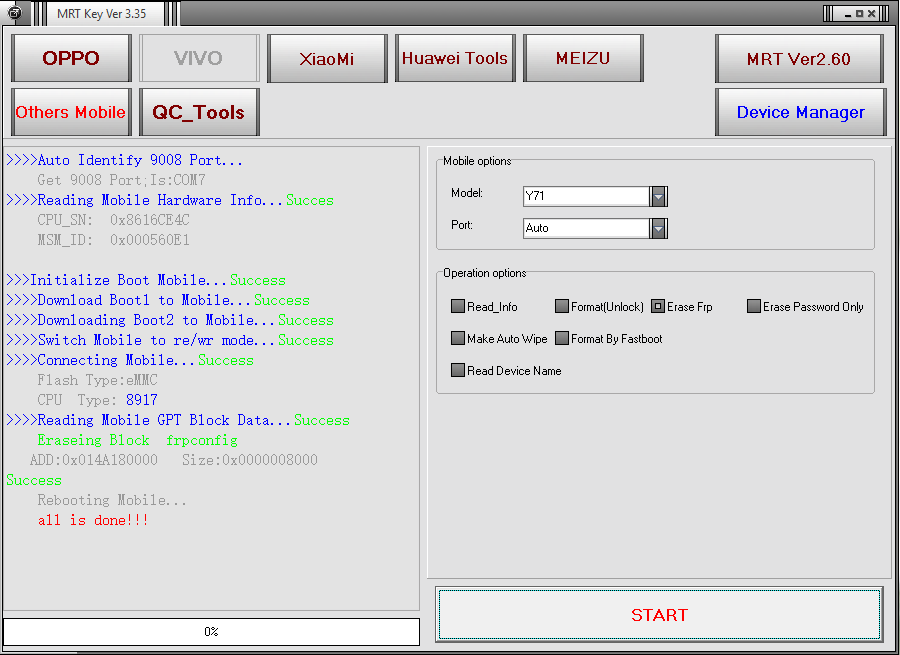Expand the Model dropdown arrow
The image size is (900, 655).
click(x=658, y=196)
